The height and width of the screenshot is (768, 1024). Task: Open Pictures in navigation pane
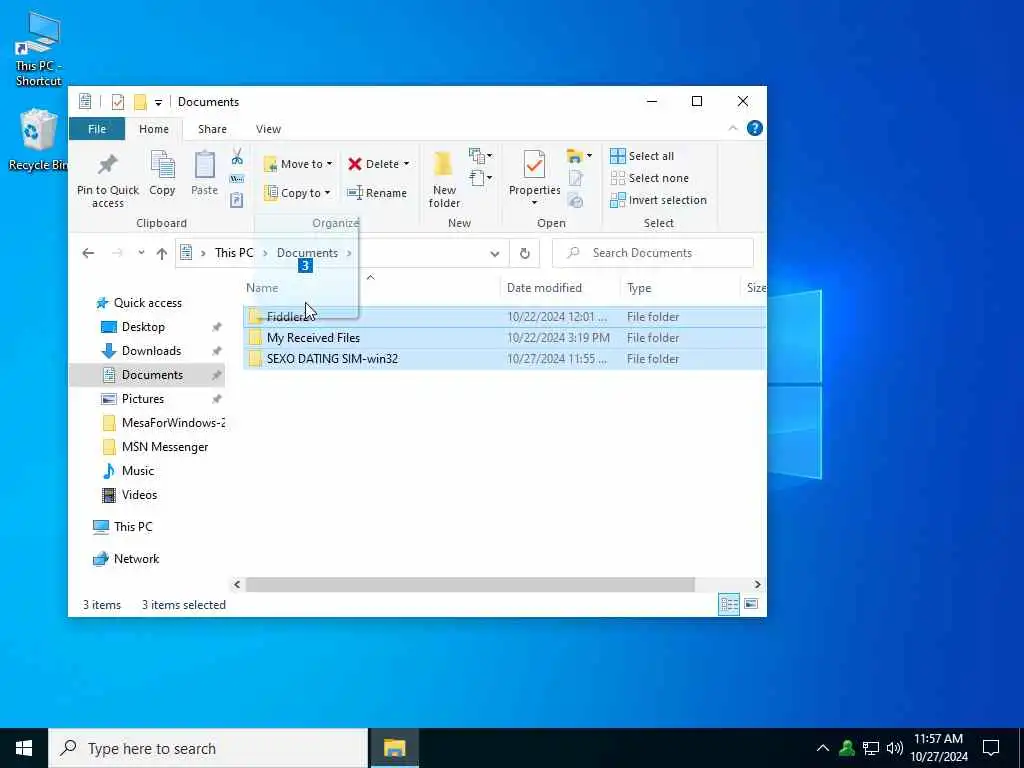pos(142,399)
